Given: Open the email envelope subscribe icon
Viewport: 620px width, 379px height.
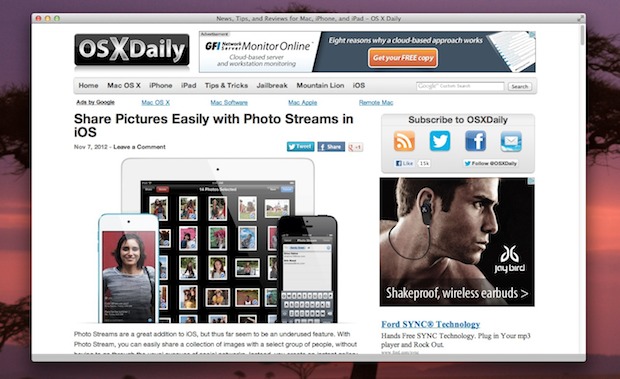Looking at the screenshot, I should [511, 141].
